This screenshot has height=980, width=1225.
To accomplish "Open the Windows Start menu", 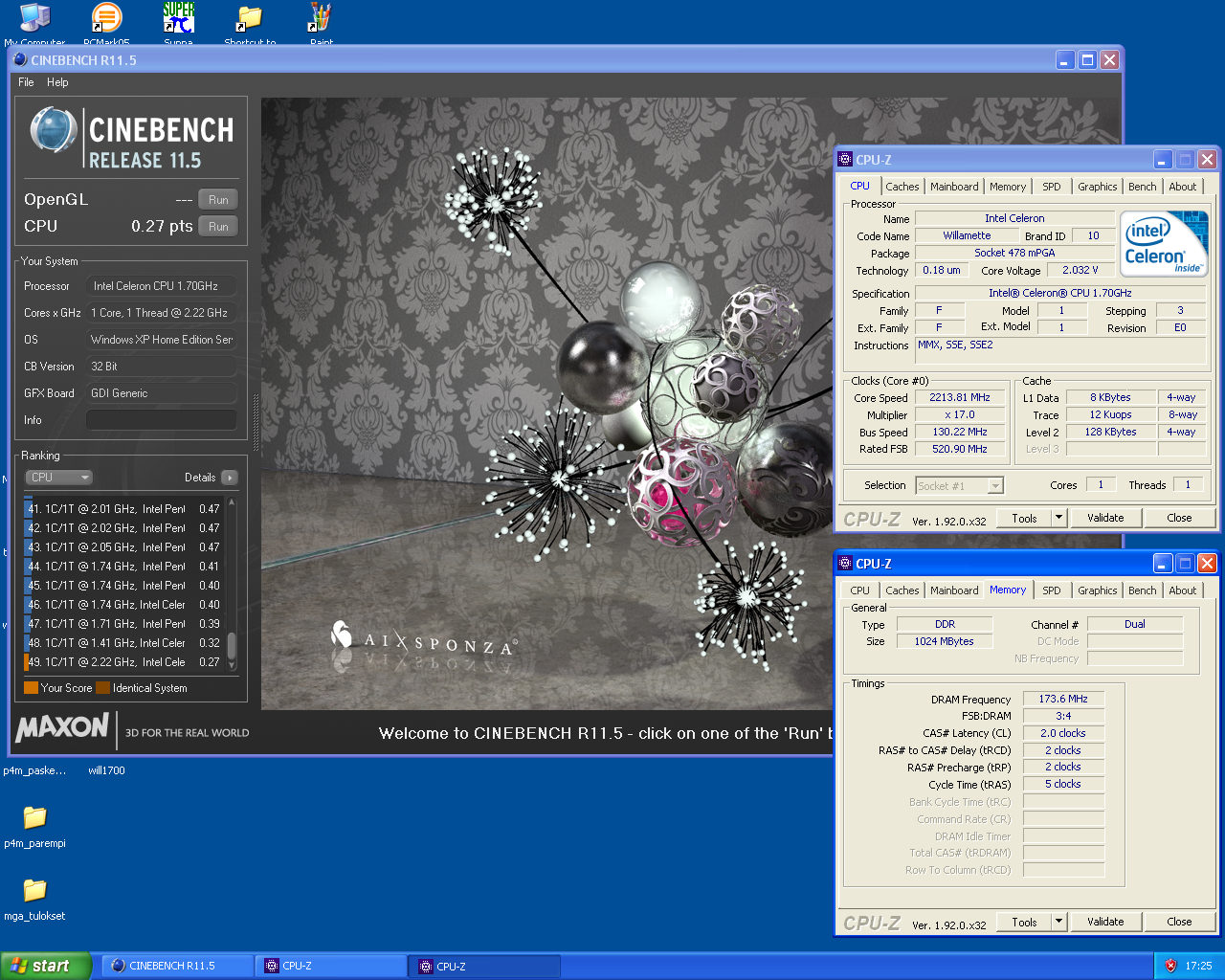I will [x=45, y=966].
